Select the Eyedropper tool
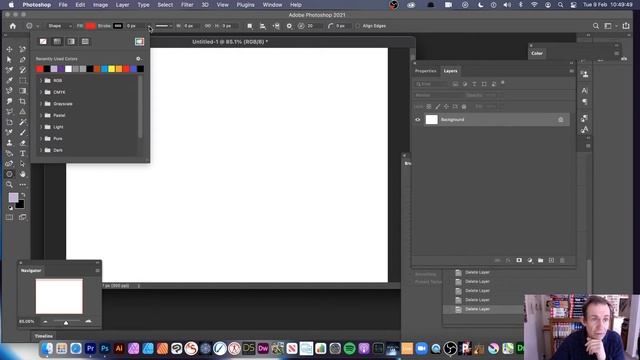The width and height of the screenshot is (640, 360). click(x=9, y=80)
